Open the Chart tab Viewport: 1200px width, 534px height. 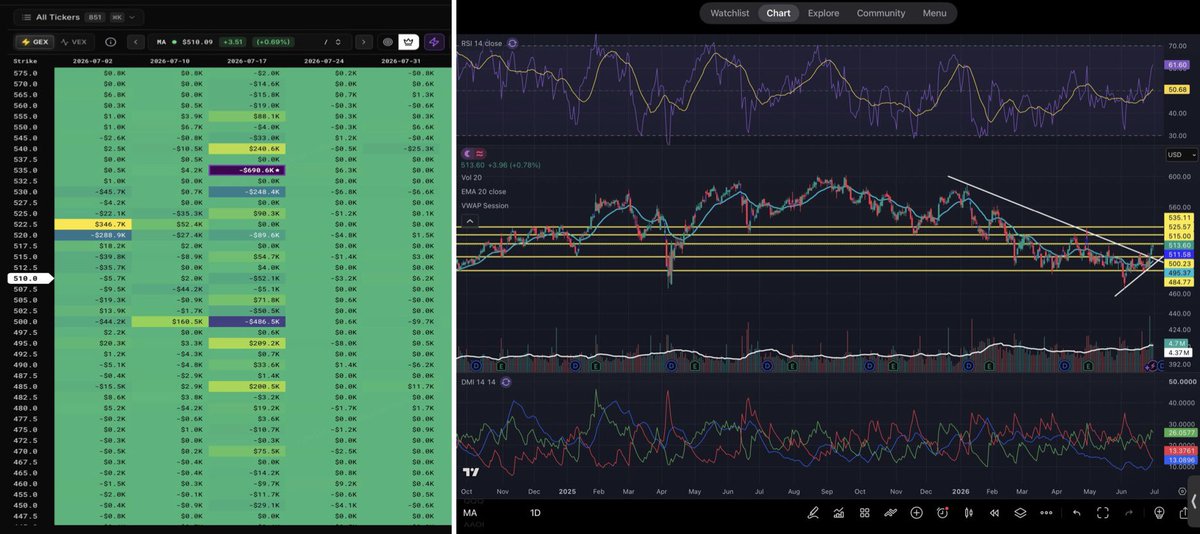pyautogui.click(x=779, y=13)
